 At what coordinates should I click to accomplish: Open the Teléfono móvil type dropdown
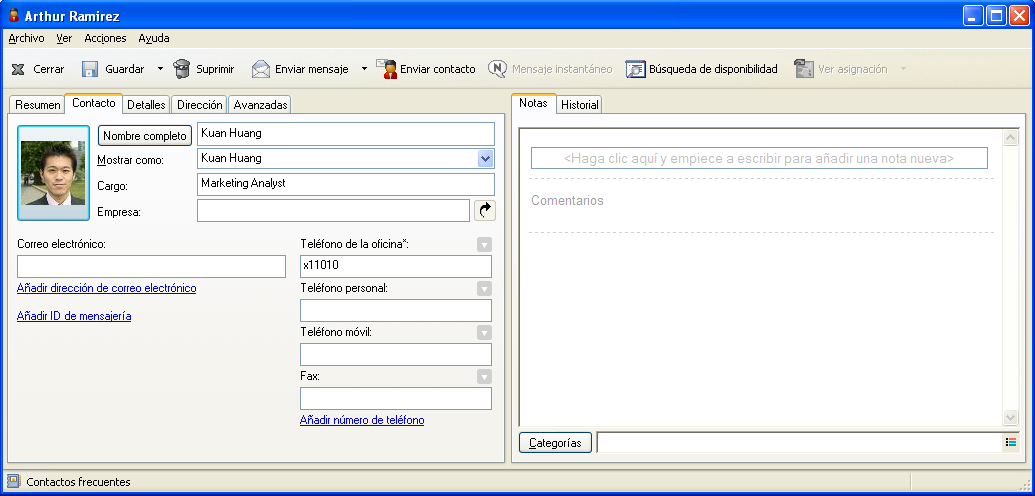(484, 332)
